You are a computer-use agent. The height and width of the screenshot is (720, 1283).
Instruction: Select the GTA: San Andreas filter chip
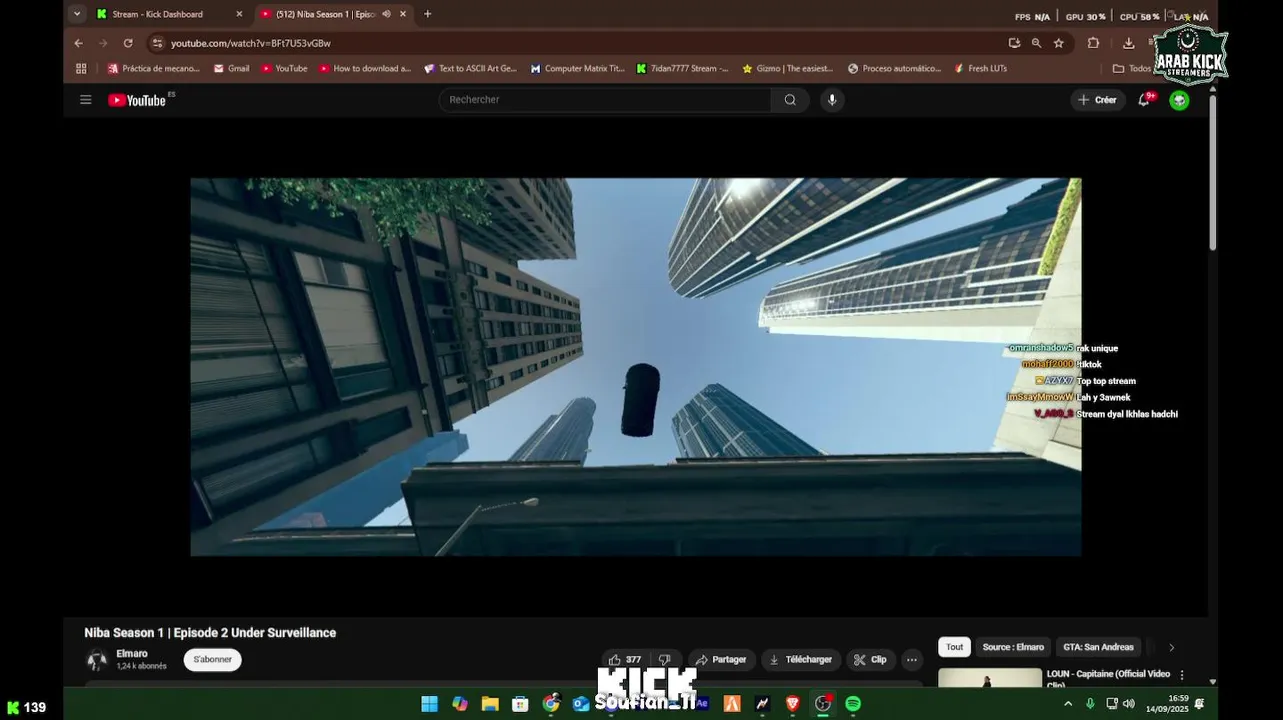coord(1098,647)
